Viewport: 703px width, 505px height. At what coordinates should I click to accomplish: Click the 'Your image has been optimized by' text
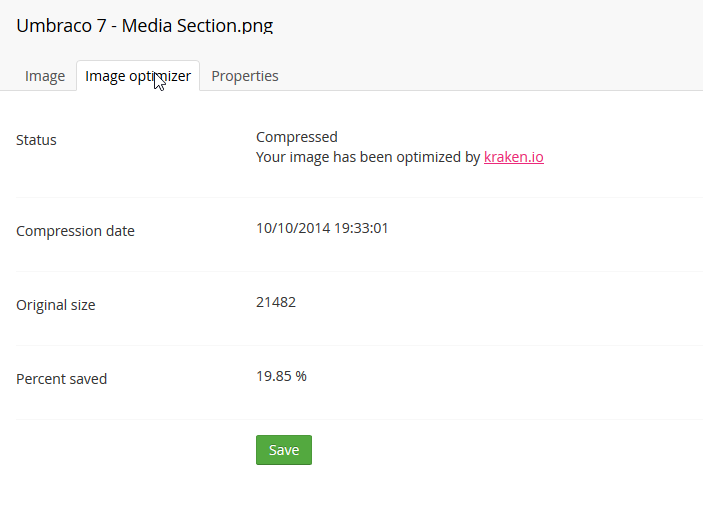[x=368, y=157]
